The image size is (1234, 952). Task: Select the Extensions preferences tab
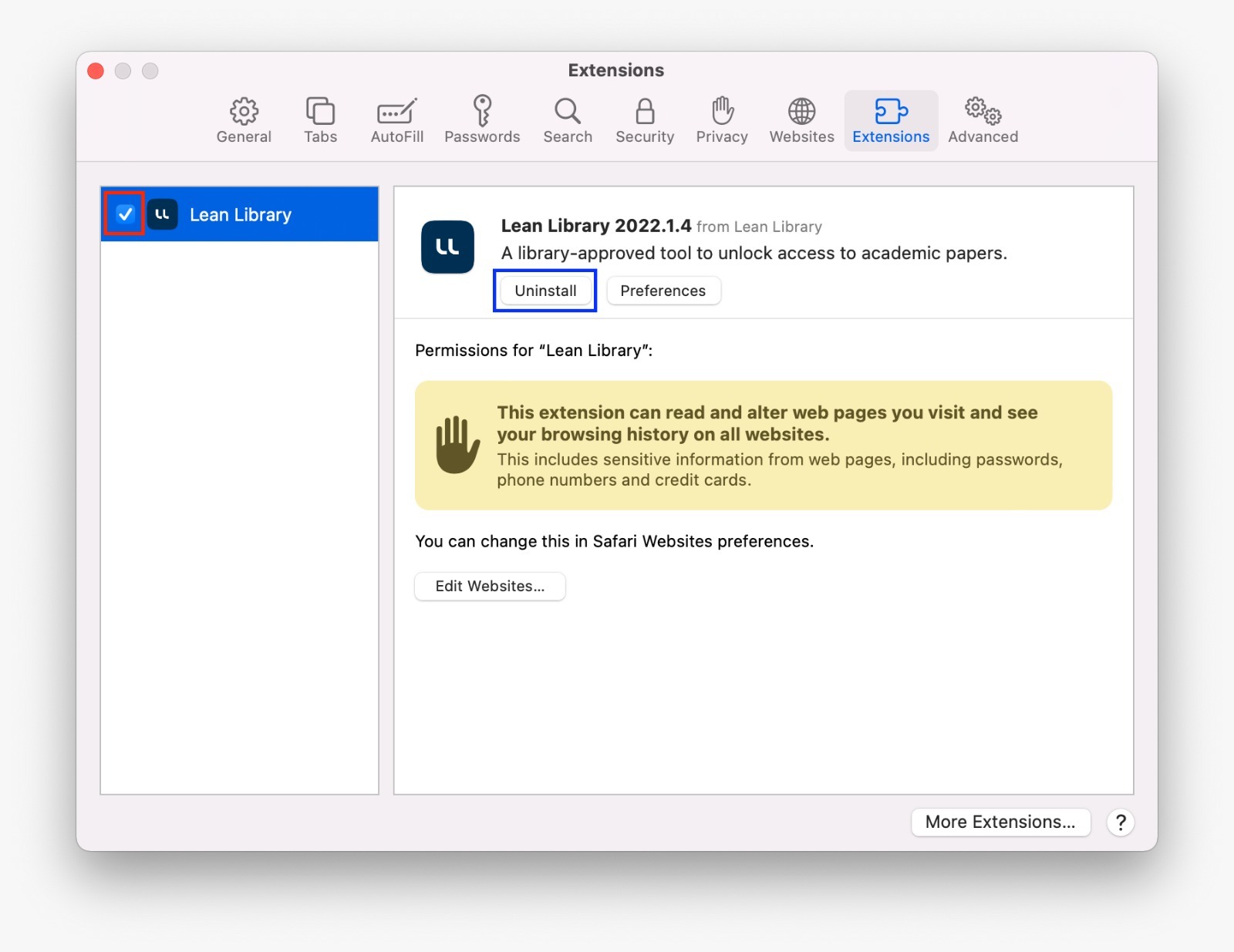pyautogui.click(x=891, y=121)
